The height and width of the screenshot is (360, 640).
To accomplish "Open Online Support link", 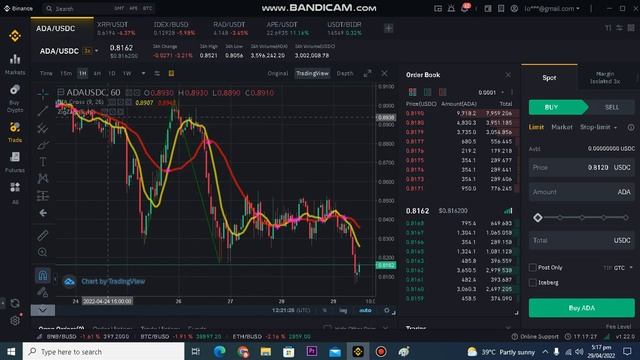I will pos(535,337).
